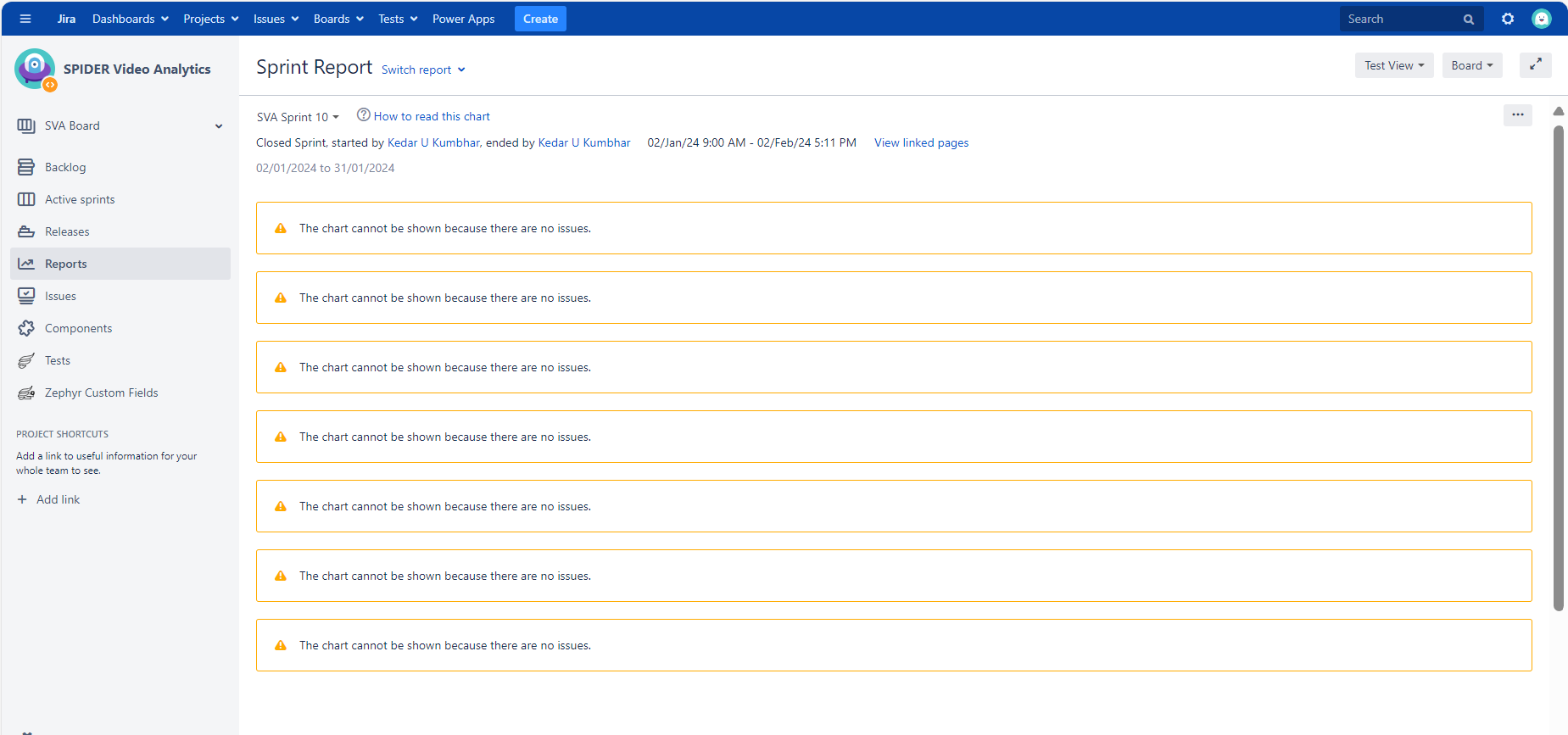
Task: Click the SVA Board icon in sidebar
Action: coord(26,125)
